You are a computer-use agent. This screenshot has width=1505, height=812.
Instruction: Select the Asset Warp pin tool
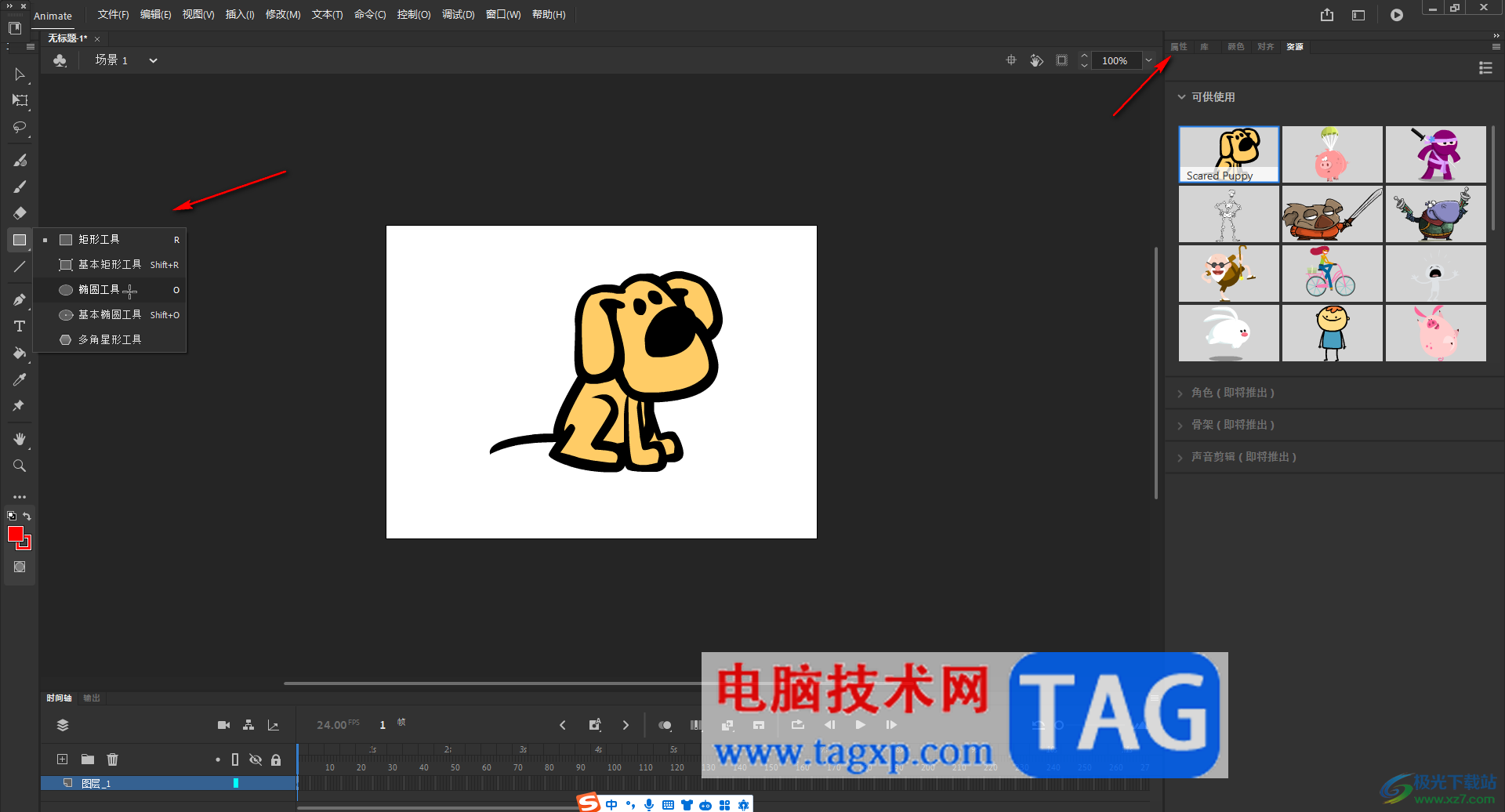point(19,406)
